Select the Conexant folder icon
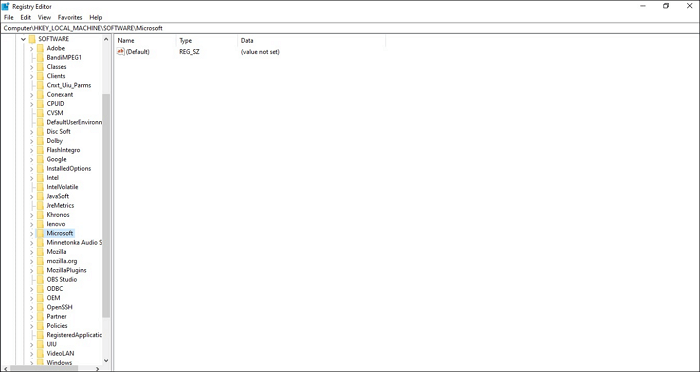The height and width of the screenshot is (372, 700). click(40, 95)
